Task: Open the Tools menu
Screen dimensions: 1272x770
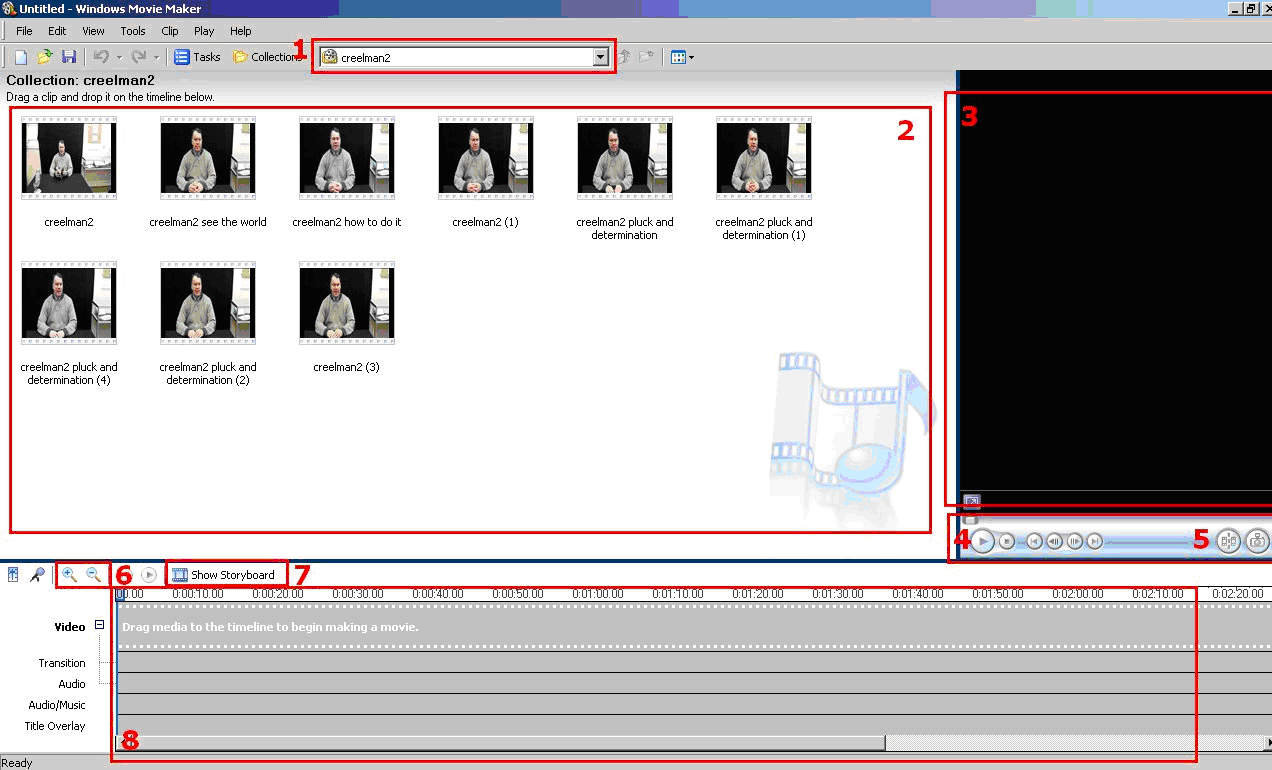Action: click(x=133, y=31)
